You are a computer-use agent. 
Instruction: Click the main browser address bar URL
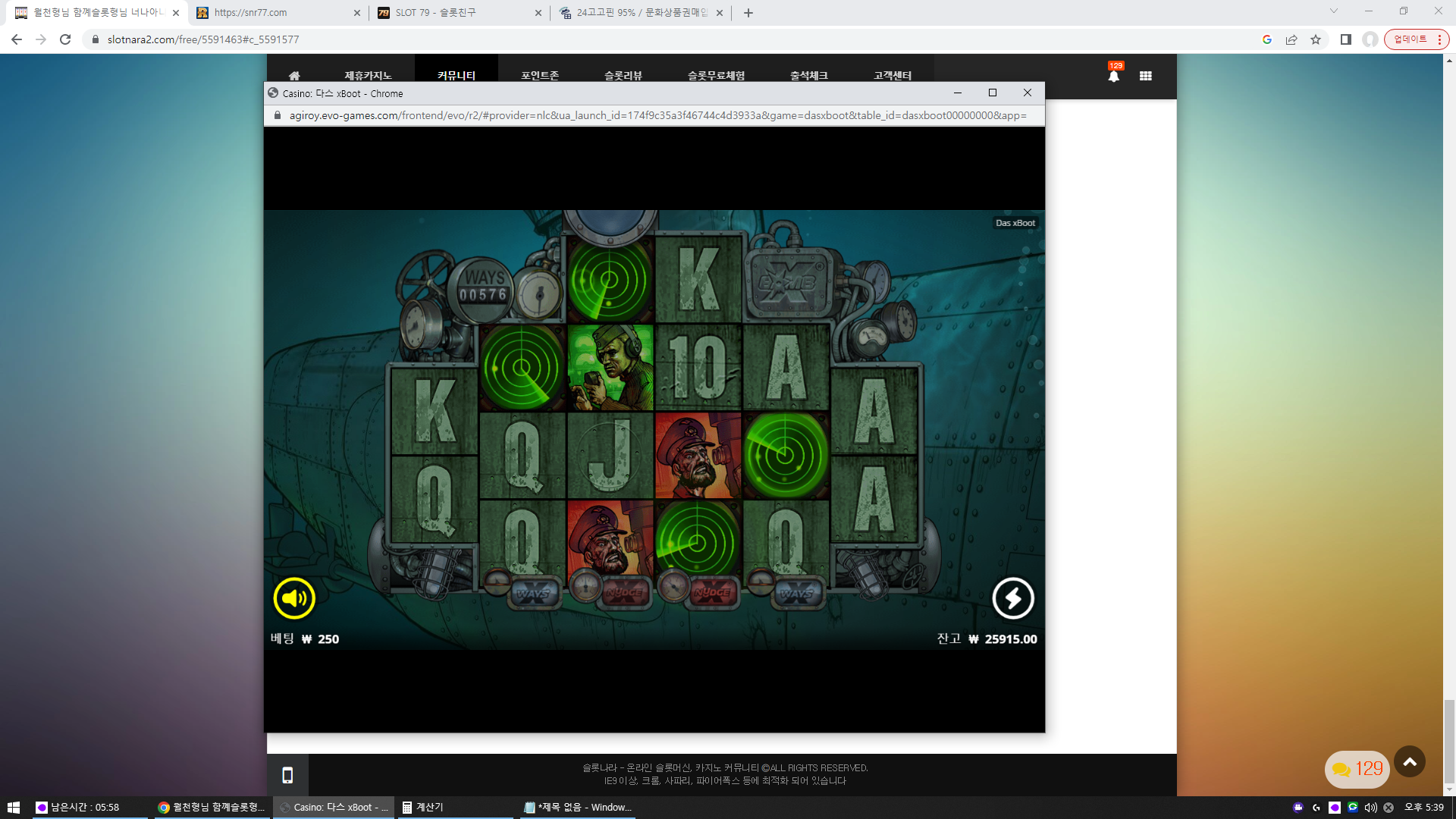tap(203, 39)
